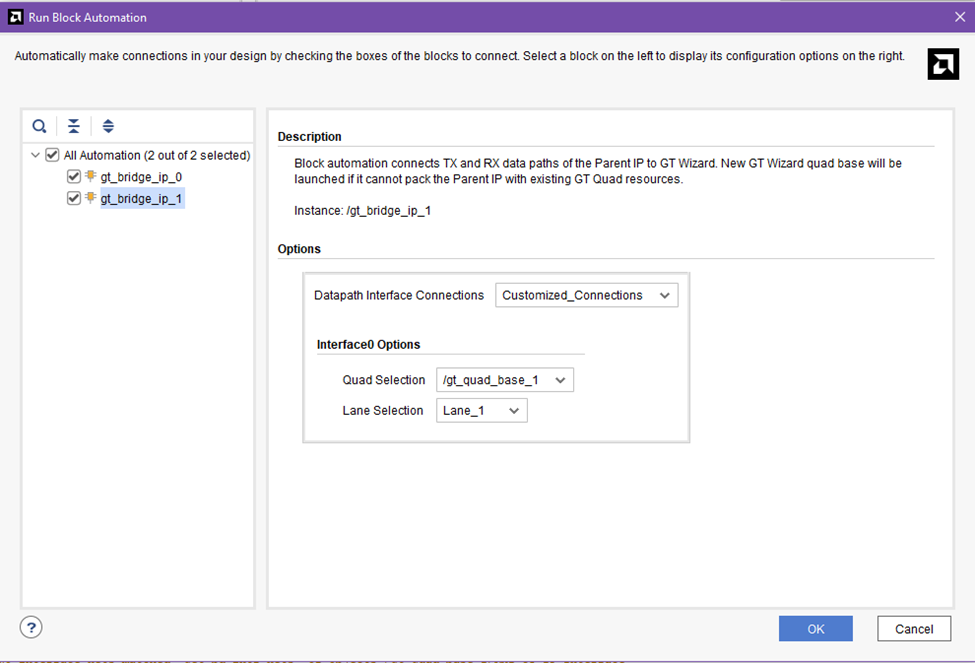Select gt_bridge_ip_1 in the tree
The height and width of the screenshot is (663, 975).
[x=141, y=199]
